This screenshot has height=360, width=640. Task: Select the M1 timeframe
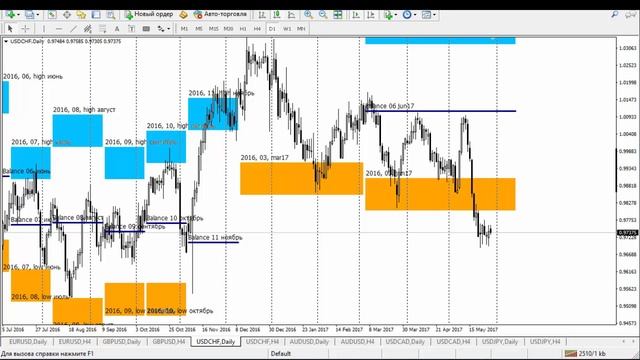point(184,29)
